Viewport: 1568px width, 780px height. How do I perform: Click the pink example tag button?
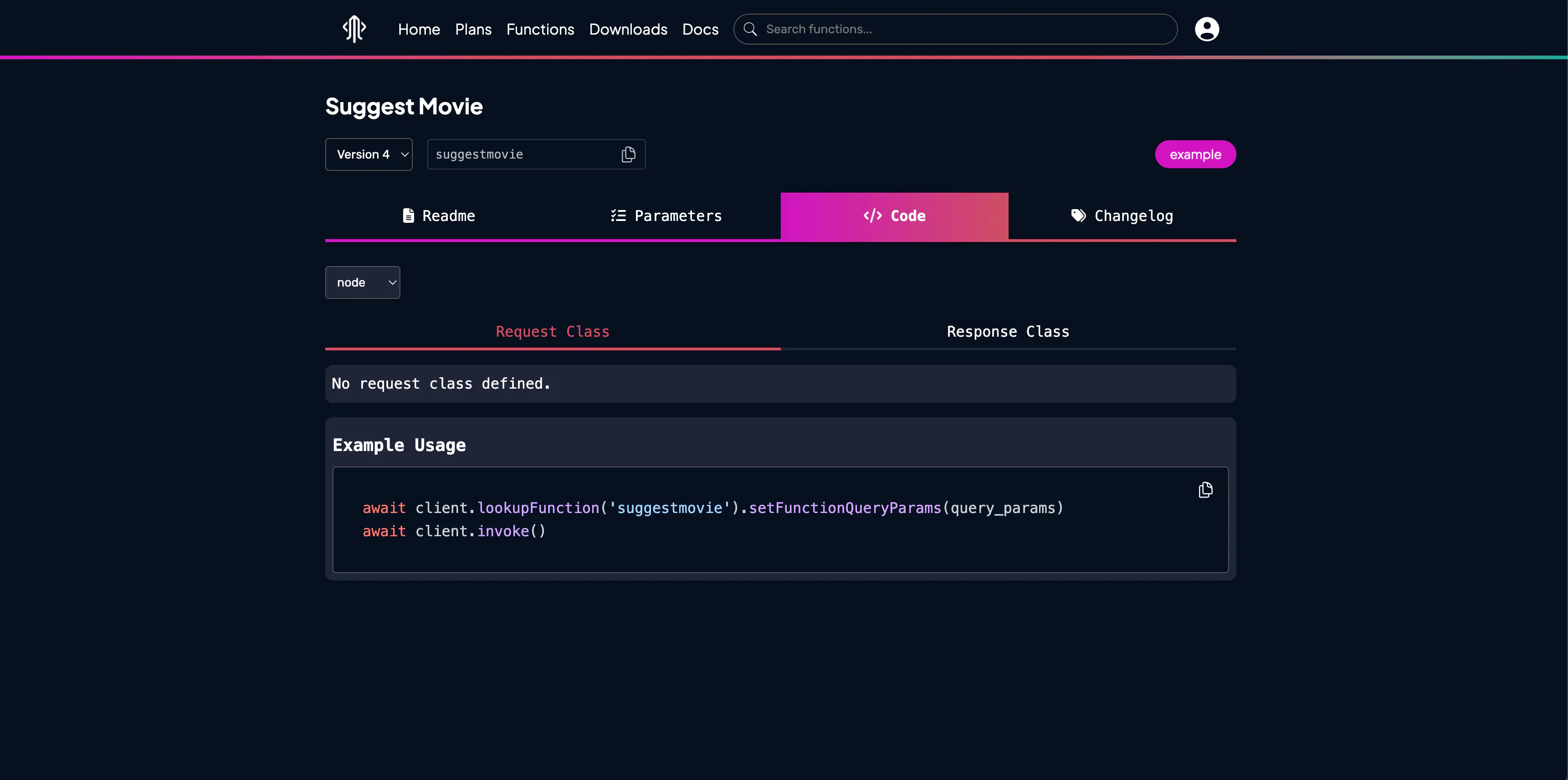pyautogui.click(x=1195, y=154)
